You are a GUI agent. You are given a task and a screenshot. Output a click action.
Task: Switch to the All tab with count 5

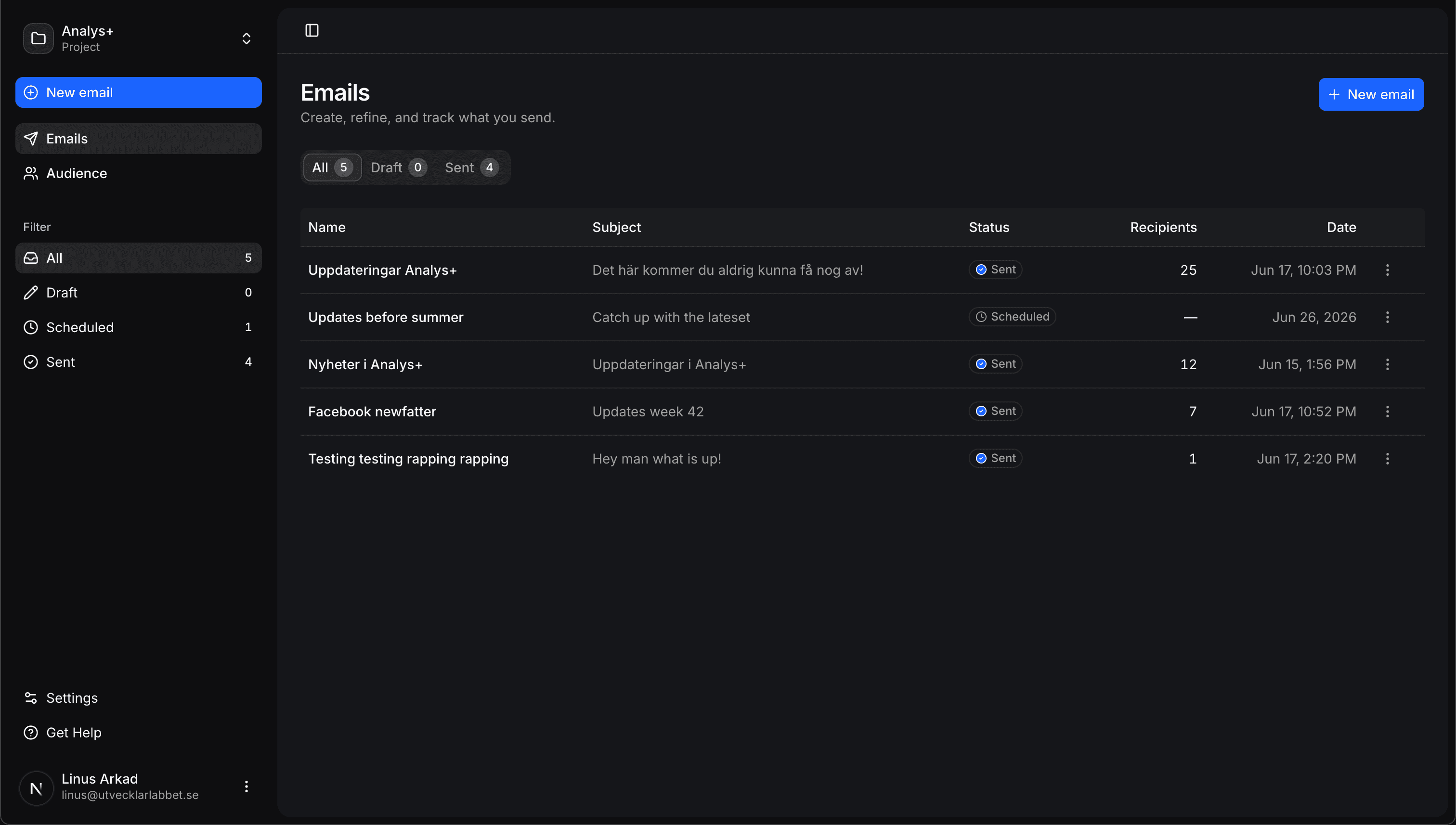pyautogui.click(x=332, y=167)
